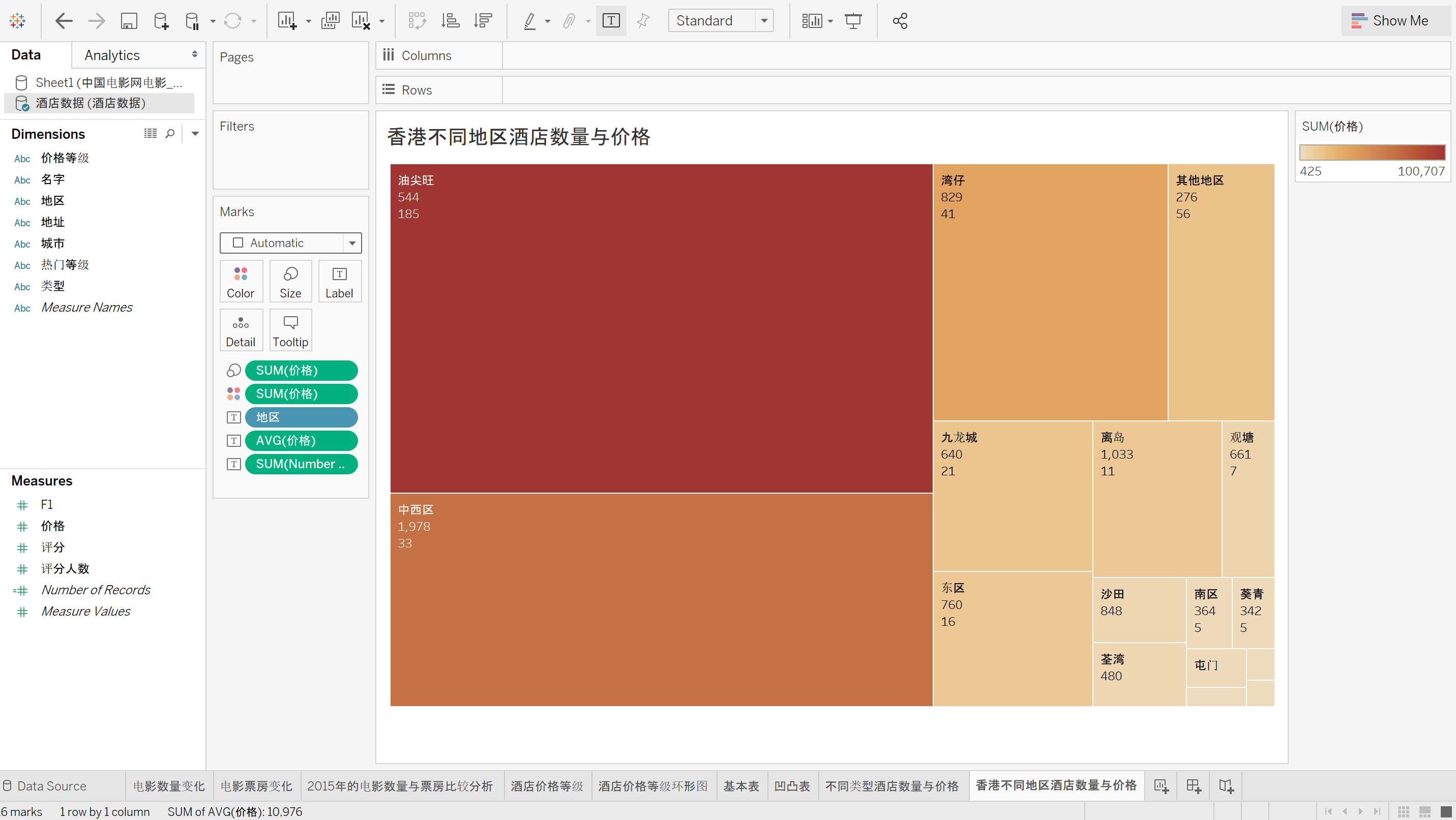1456x820 pixels.
Task: Toggle the Fix axes pin button
Action: [x=643, y=21]
